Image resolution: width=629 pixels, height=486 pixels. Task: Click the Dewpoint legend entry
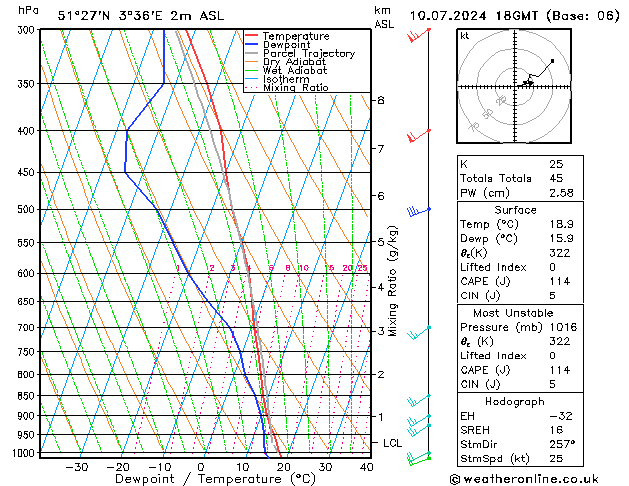point(286,45)
